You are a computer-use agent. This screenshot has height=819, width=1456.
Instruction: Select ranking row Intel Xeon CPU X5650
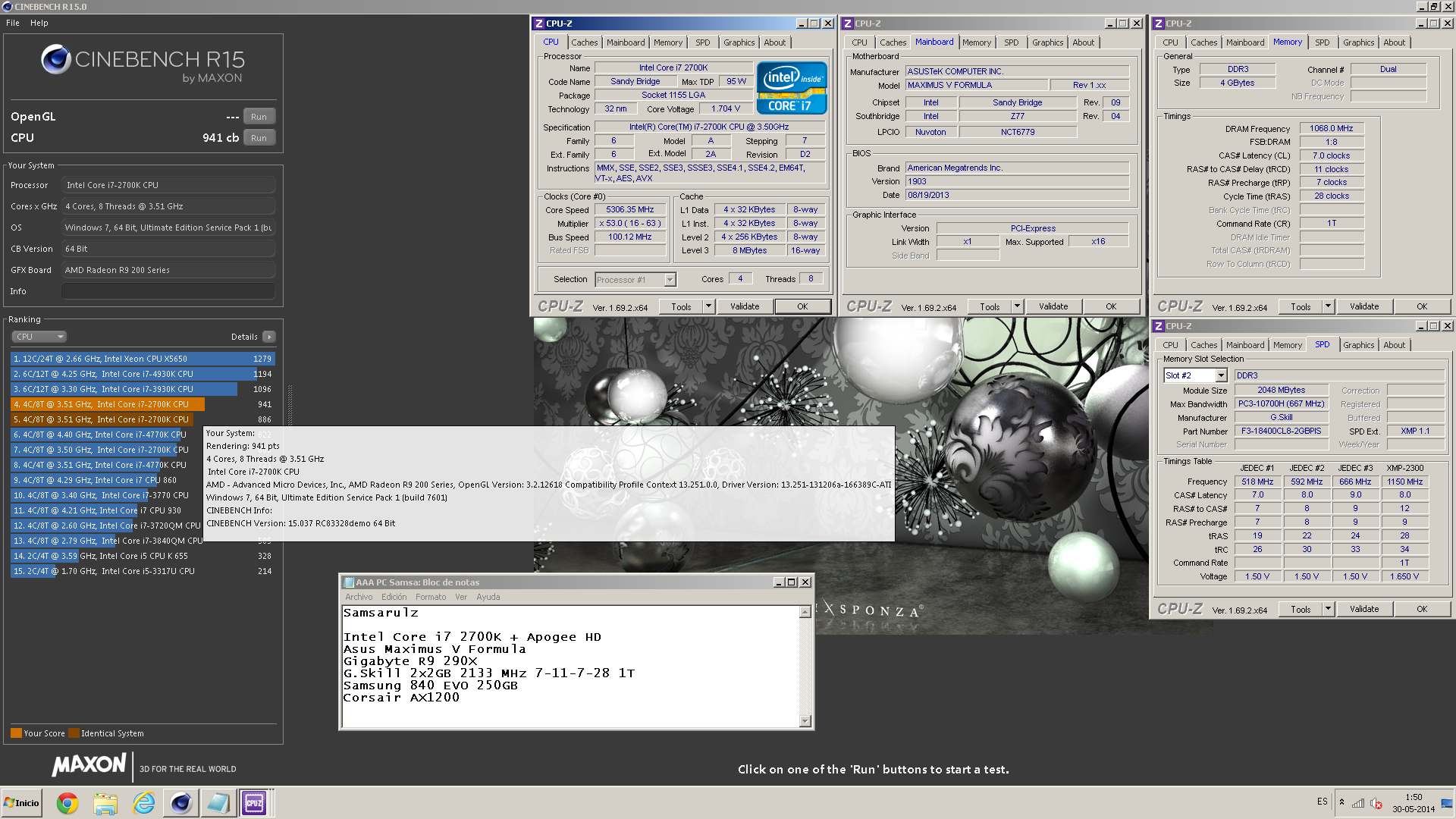[143, 359]
